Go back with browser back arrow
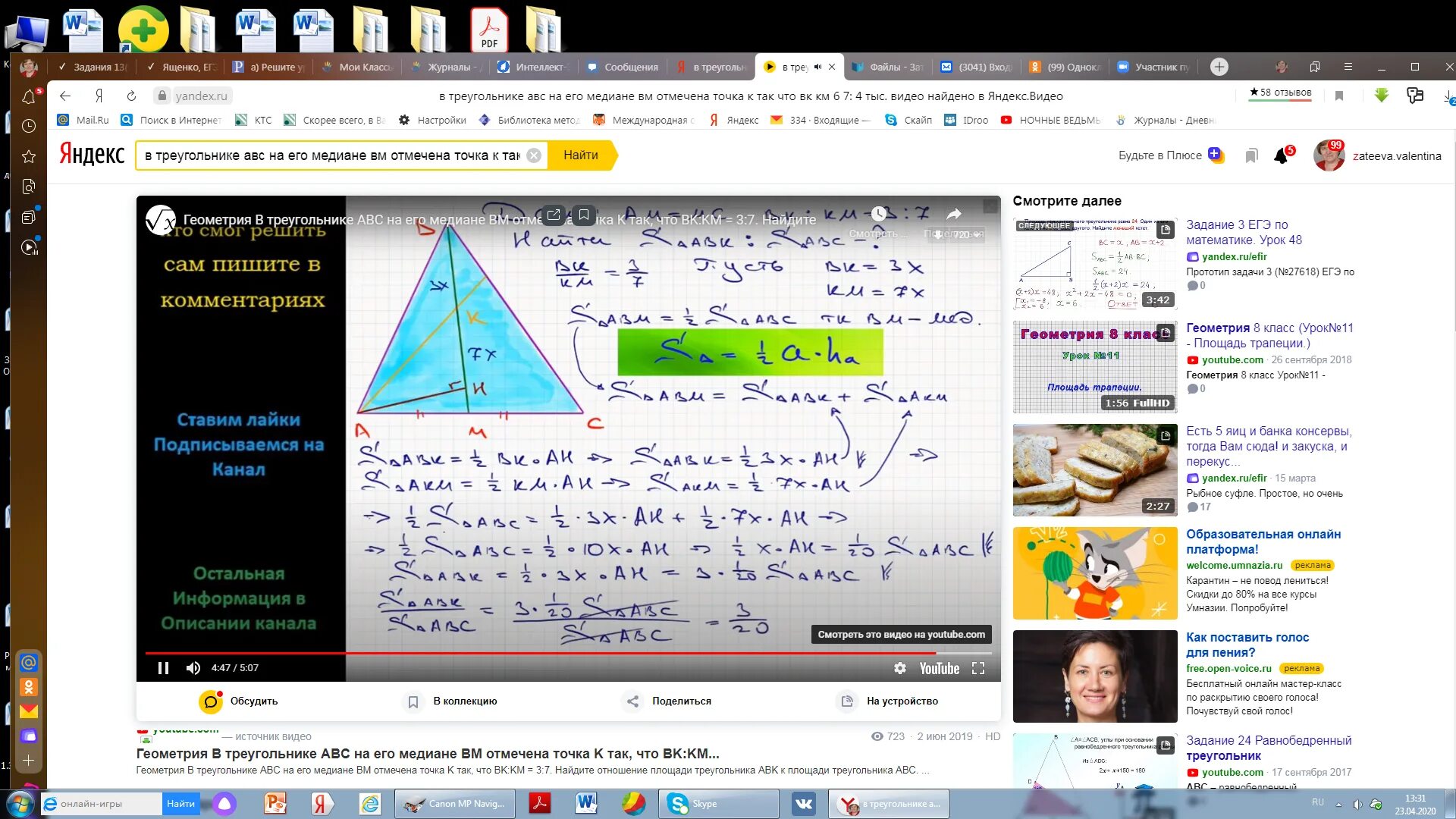The height and width of the screenshot is (819, 1456). [65, 96]
